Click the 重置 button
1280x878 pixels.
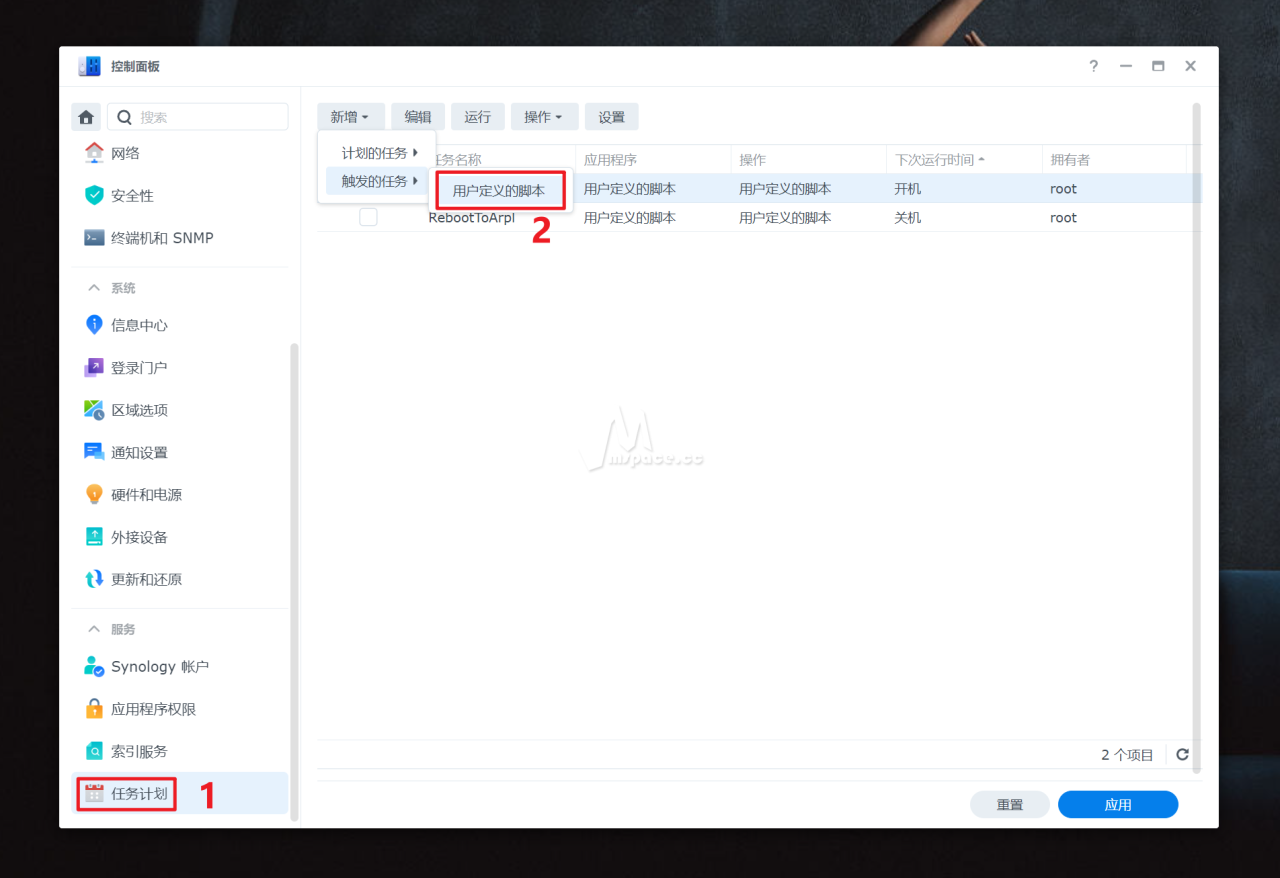tap(1010, 805)
